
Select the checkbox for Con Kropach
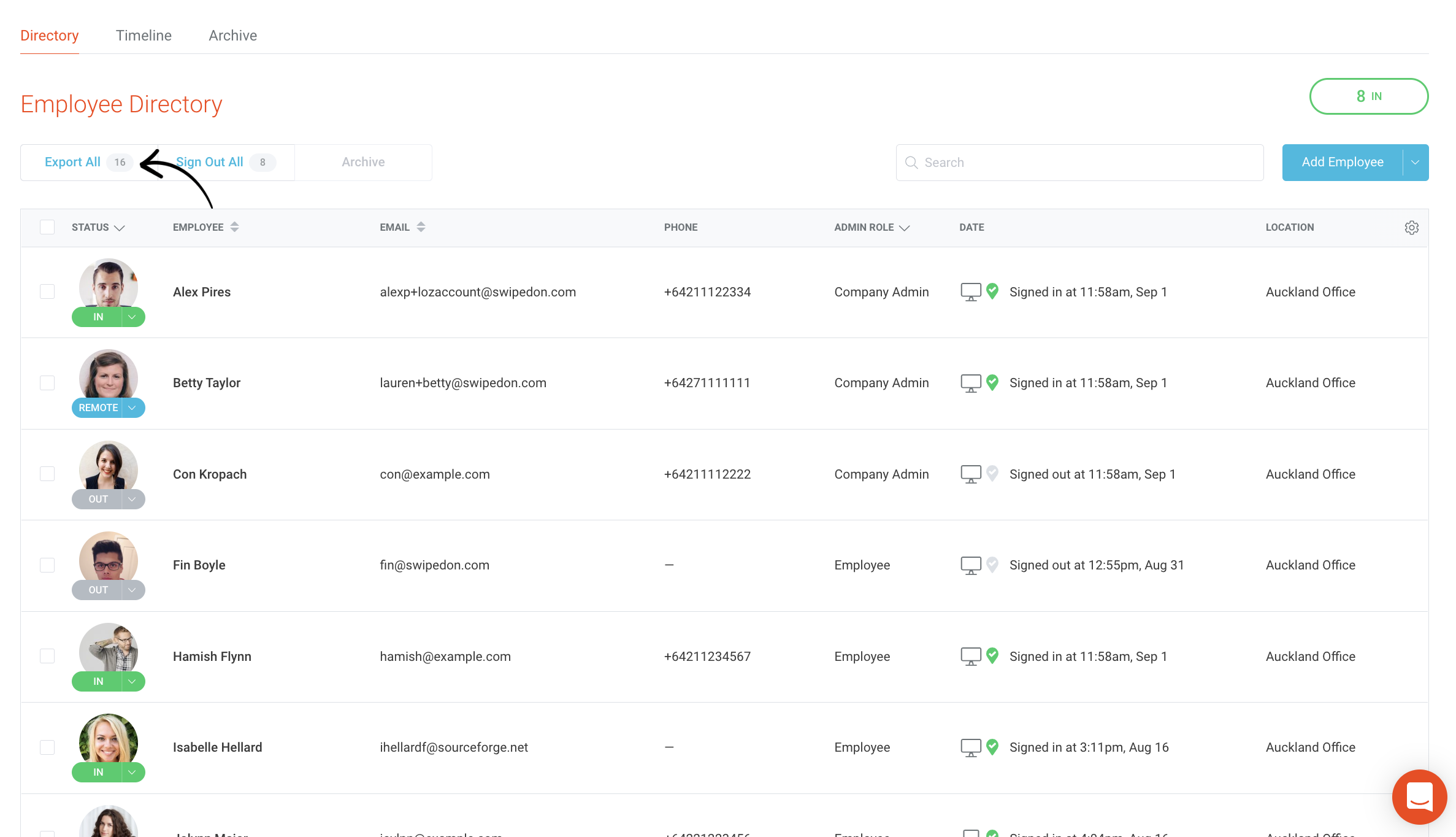pyautogui.click(x=47, y=474)
